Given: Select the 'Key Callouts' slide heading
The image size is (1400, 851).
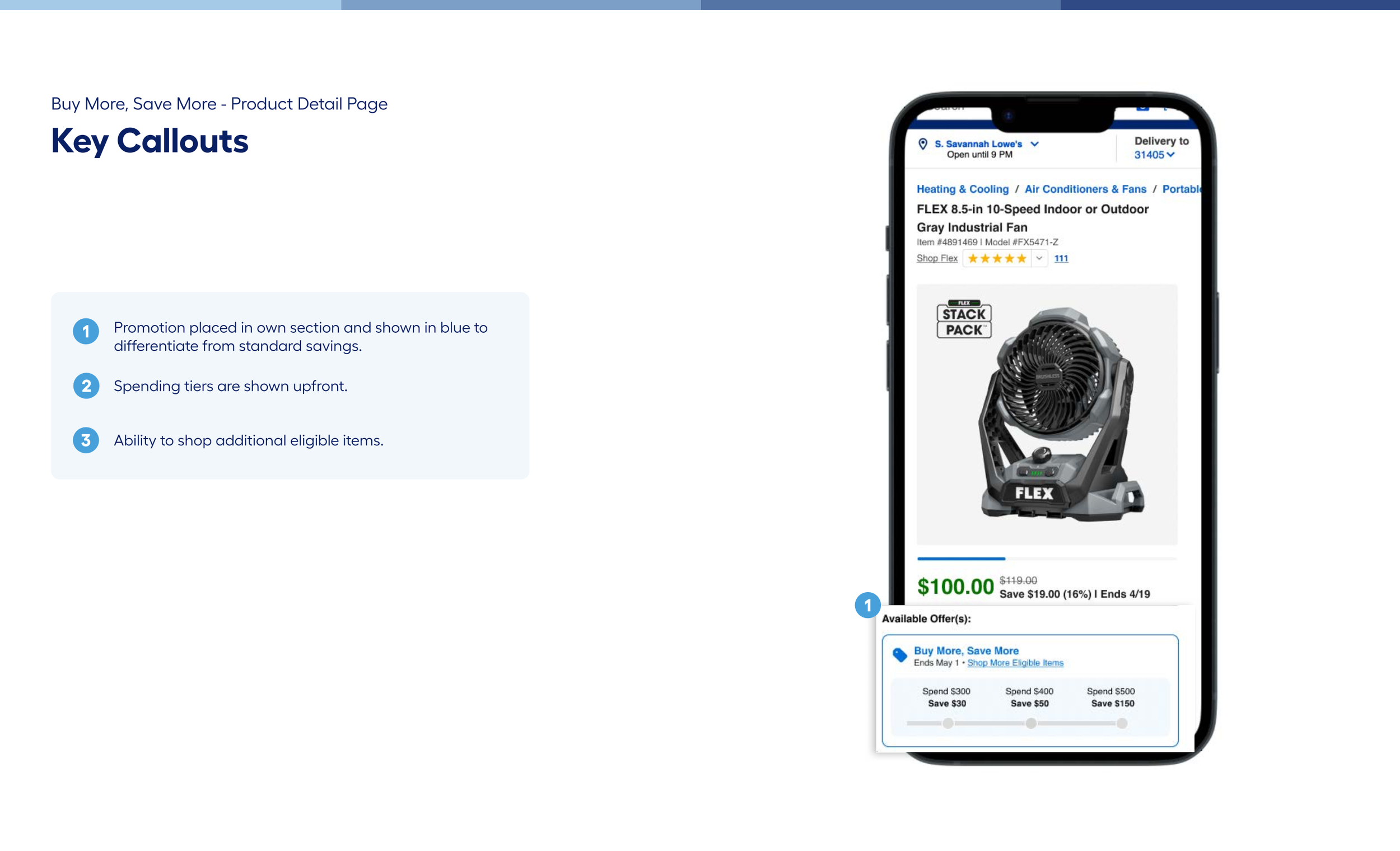Looking at the screenshot, I should 150,141.
